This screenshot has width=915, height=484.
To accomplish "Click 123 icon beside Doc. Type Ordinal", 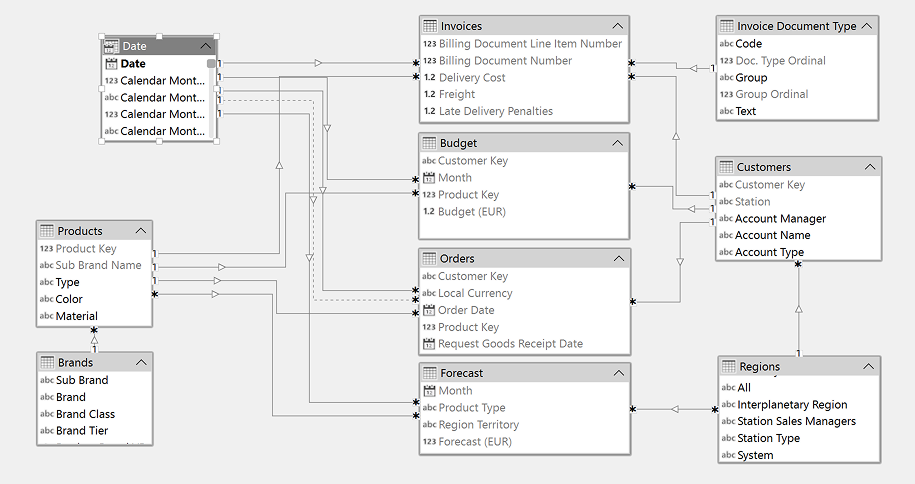I will coord(726,60).
